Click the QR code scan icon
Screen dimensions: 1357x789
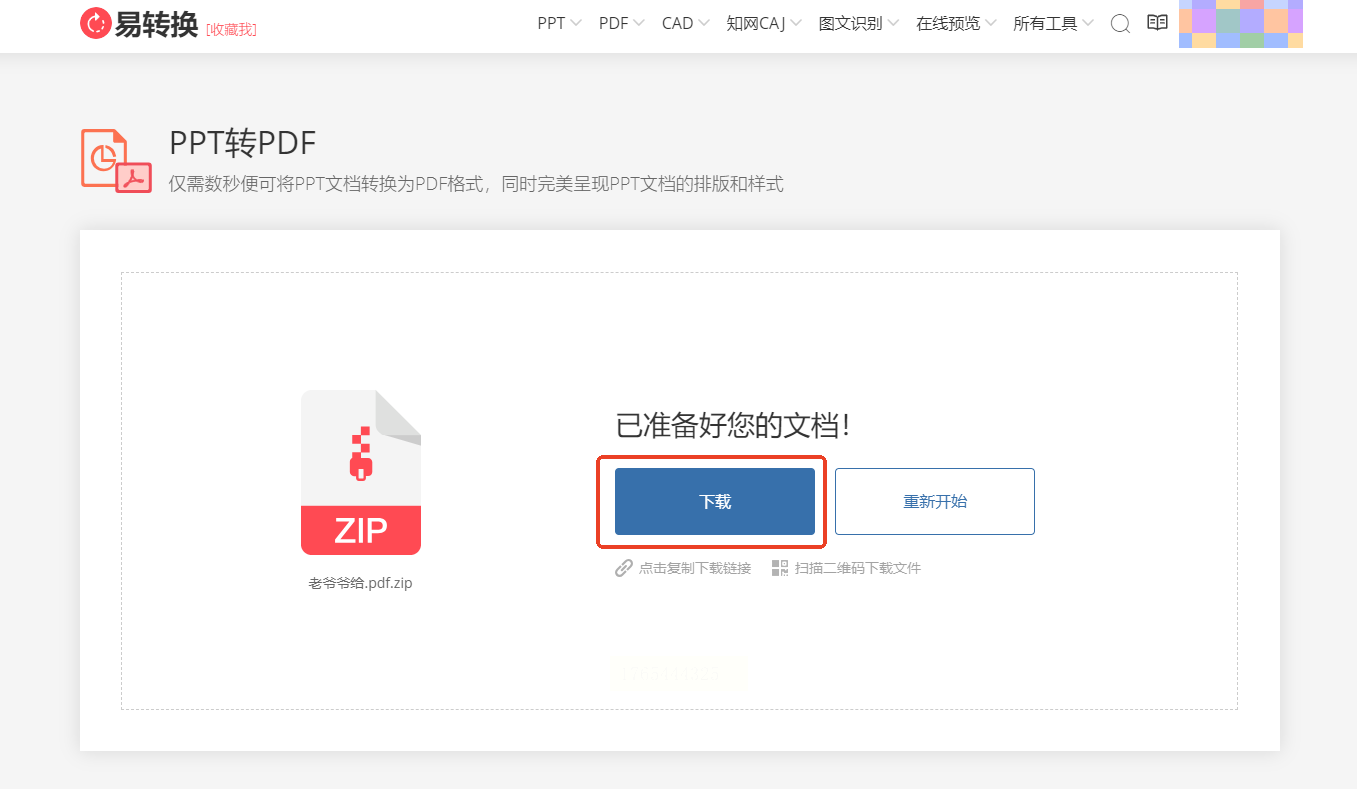click(x=780, y=568)
